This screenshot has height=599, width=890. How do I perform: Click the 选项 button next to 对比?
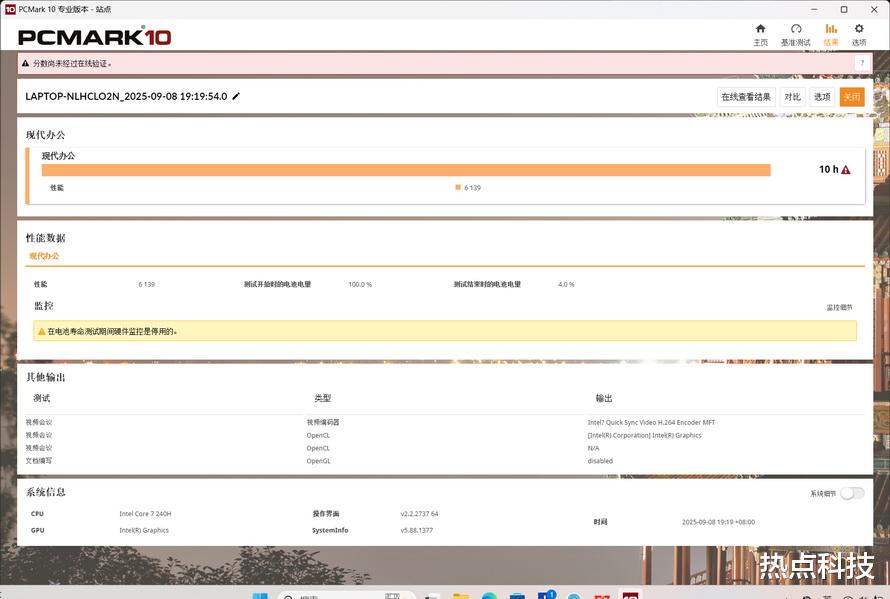(822, 97)
